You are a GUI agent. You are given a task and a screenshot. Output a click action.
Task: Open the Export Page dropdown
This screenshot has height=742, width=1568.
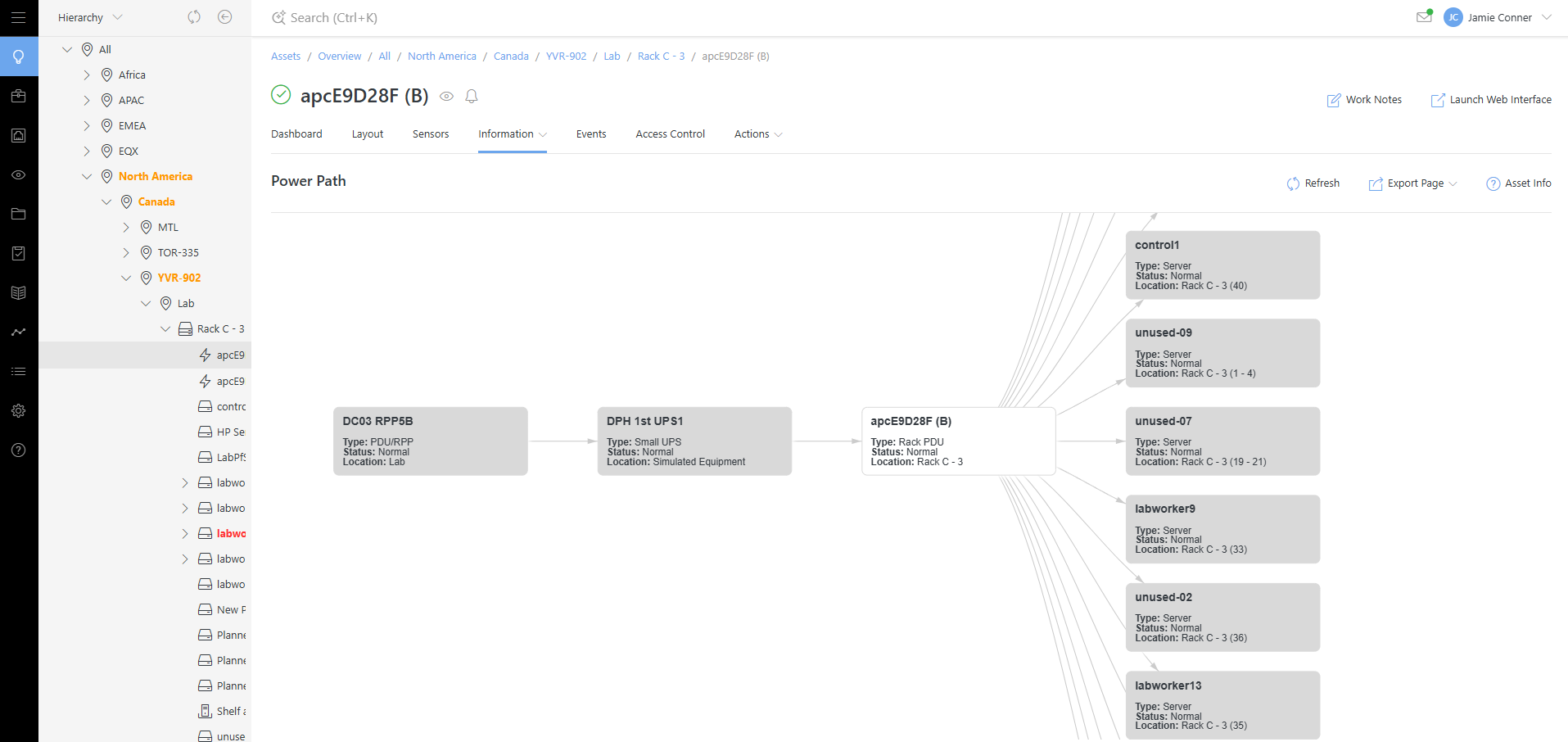pyautogui.click(x=1413, y=183)
